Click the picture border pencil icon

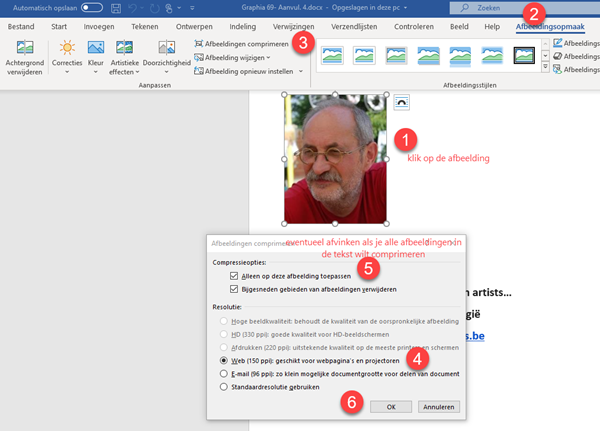(558, 43)
